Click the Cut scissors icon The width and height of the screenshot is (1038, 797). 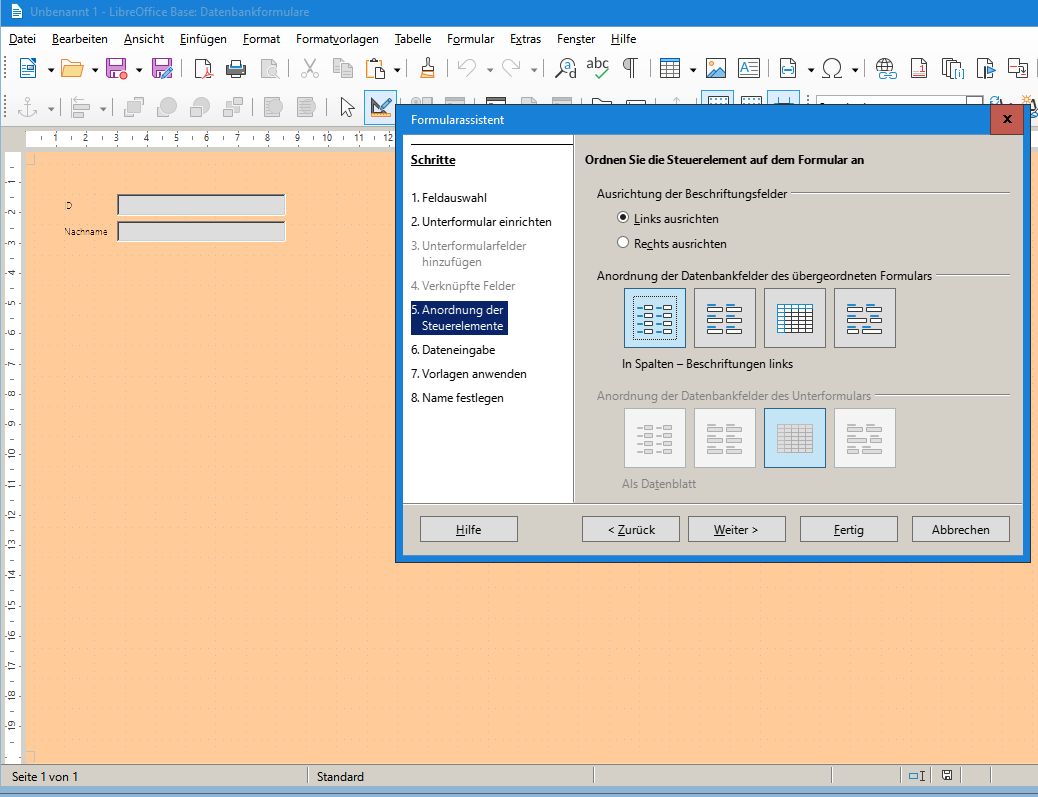pos(309,68)
